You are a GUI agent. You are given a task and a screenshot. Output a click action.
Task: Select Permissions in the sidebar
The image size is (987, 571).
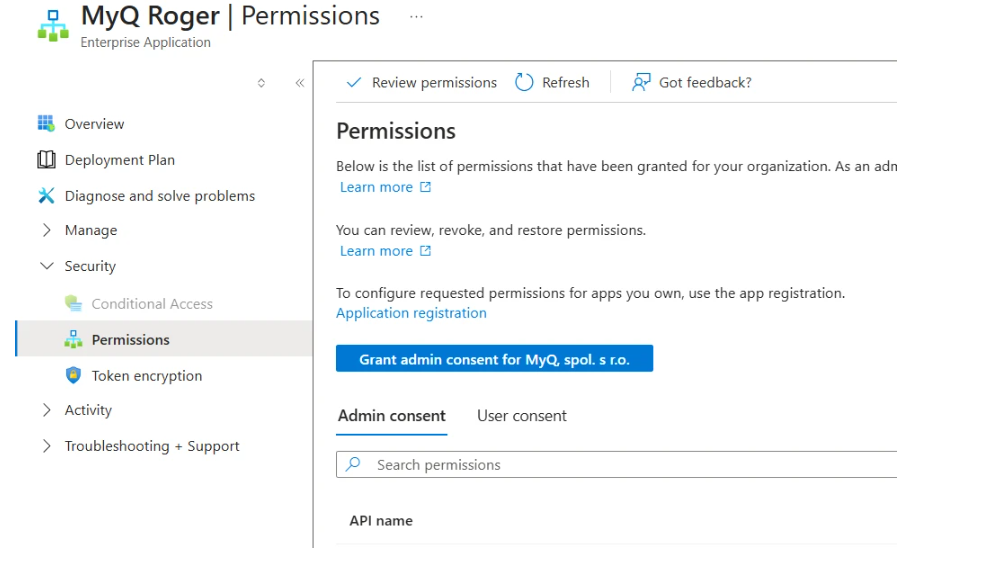(x=164, y=339)
